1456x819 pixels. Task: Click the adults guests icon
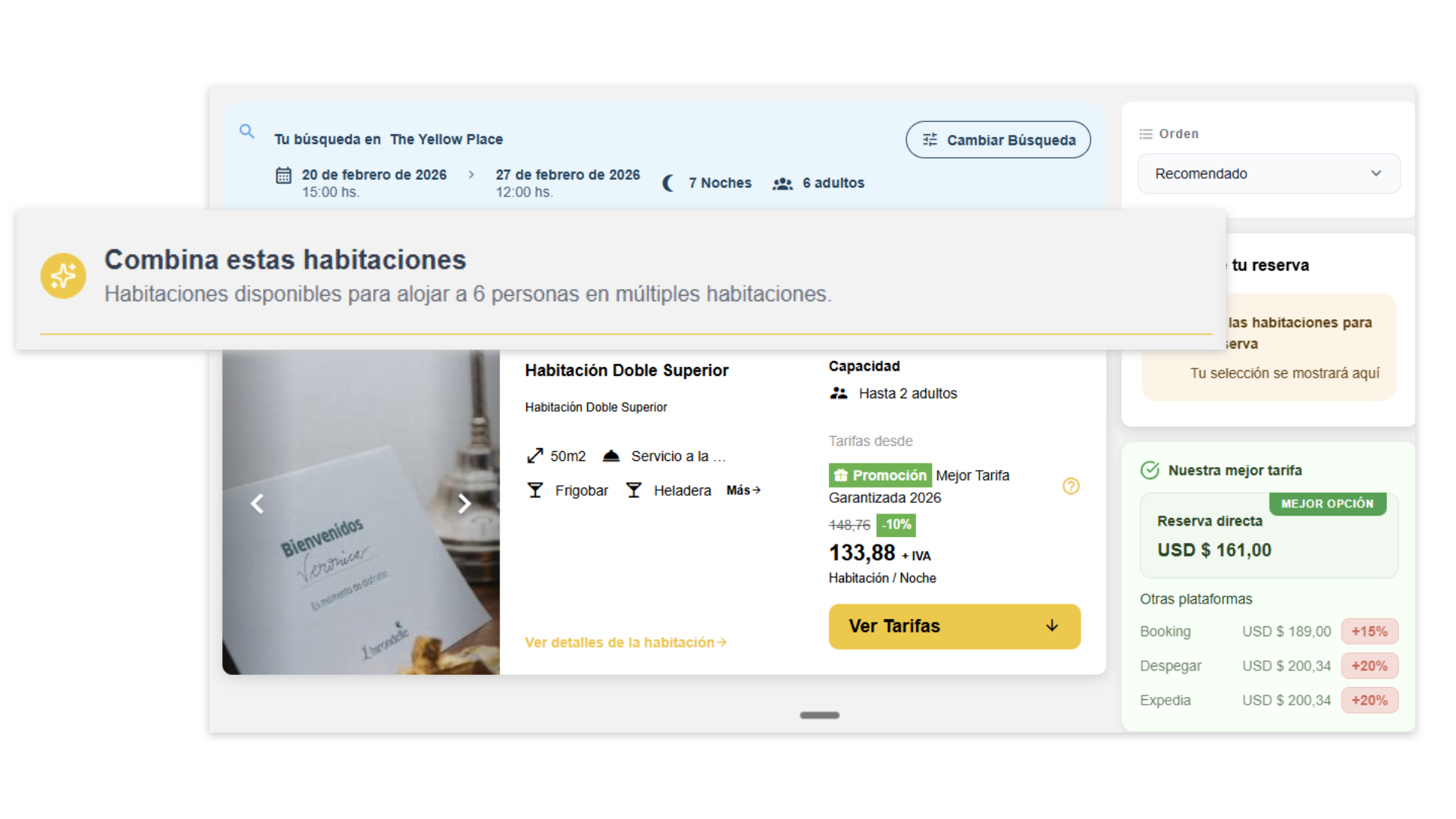782,184
